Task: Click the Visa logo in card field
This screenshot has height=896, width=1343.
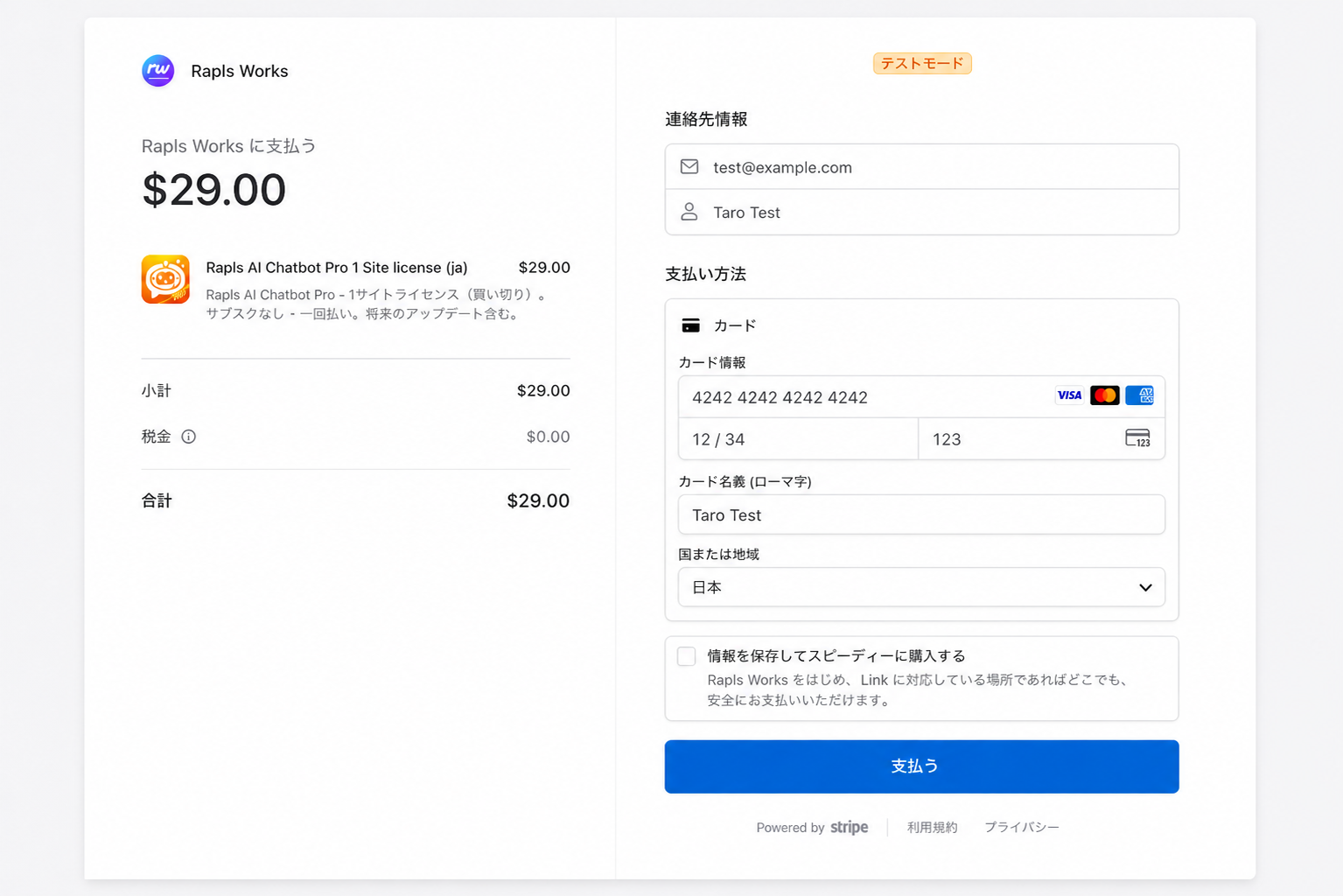Action: coord(1069,395)
